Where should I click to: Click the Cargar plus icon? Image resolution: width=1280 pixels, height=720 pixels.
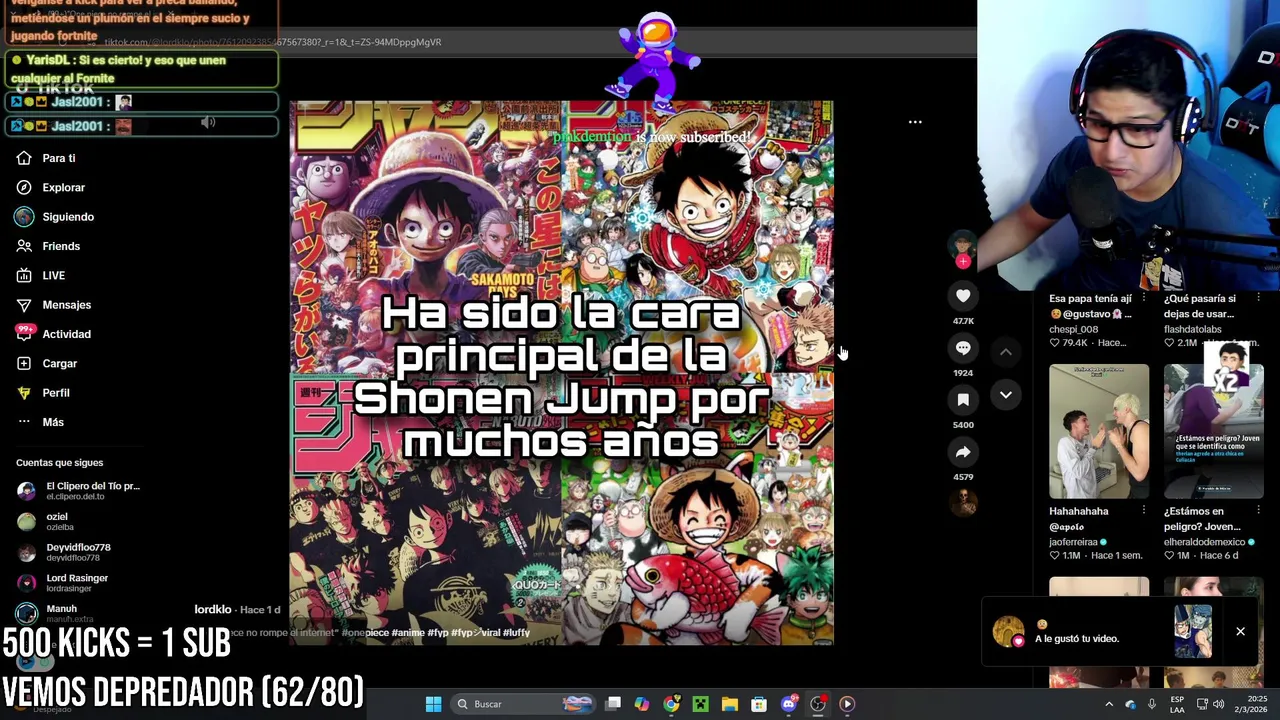point(24,363)
